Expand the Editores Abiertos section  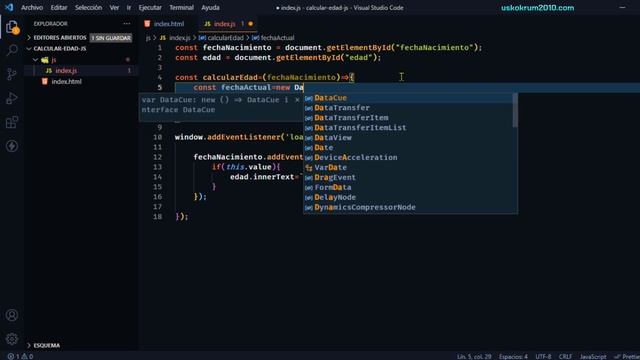tap(60, 38)
